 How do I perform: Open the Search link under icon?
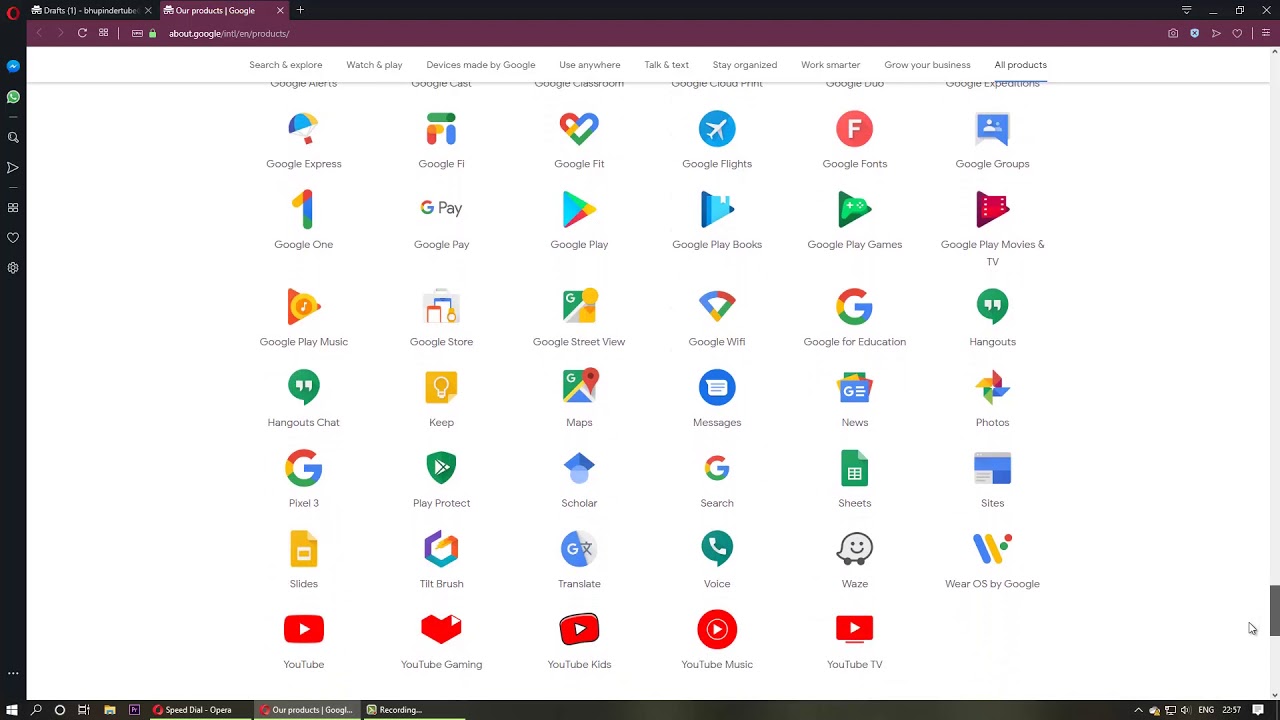pos(717,503)
